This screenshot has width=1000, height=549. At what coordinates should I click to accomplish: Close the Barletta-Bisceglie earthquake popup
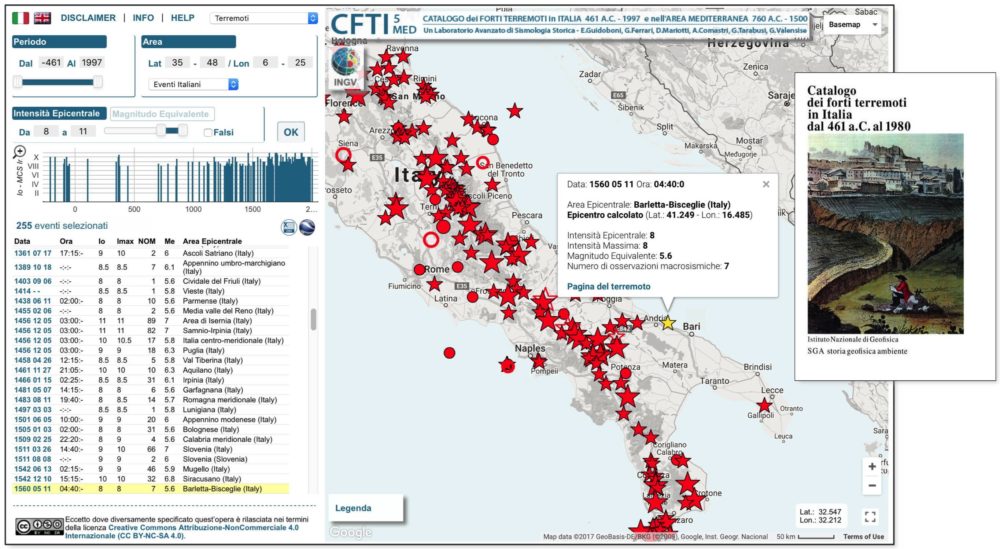pos(766,184)
